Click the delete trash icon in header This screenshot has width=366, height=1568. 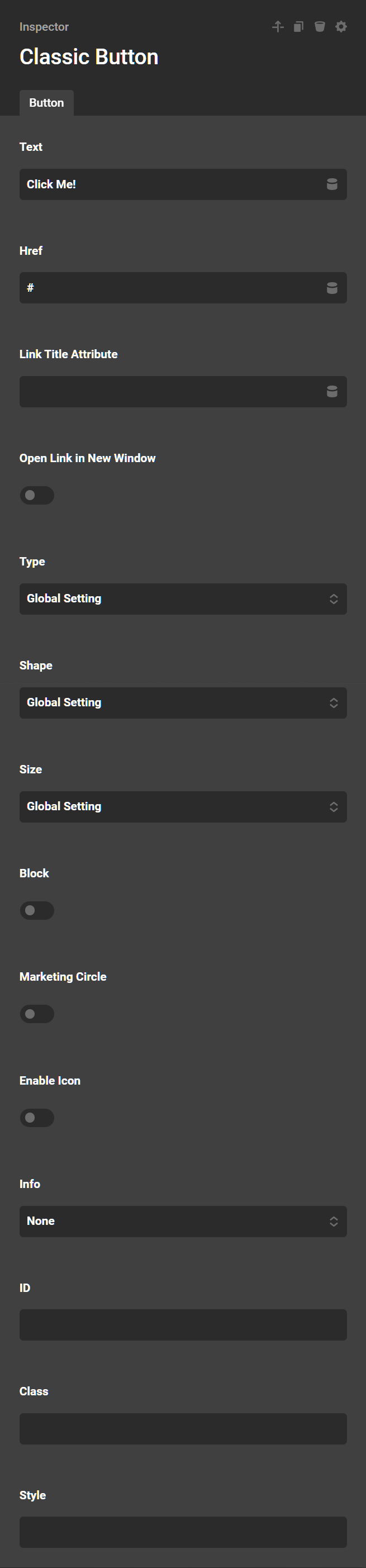[320, 26]
